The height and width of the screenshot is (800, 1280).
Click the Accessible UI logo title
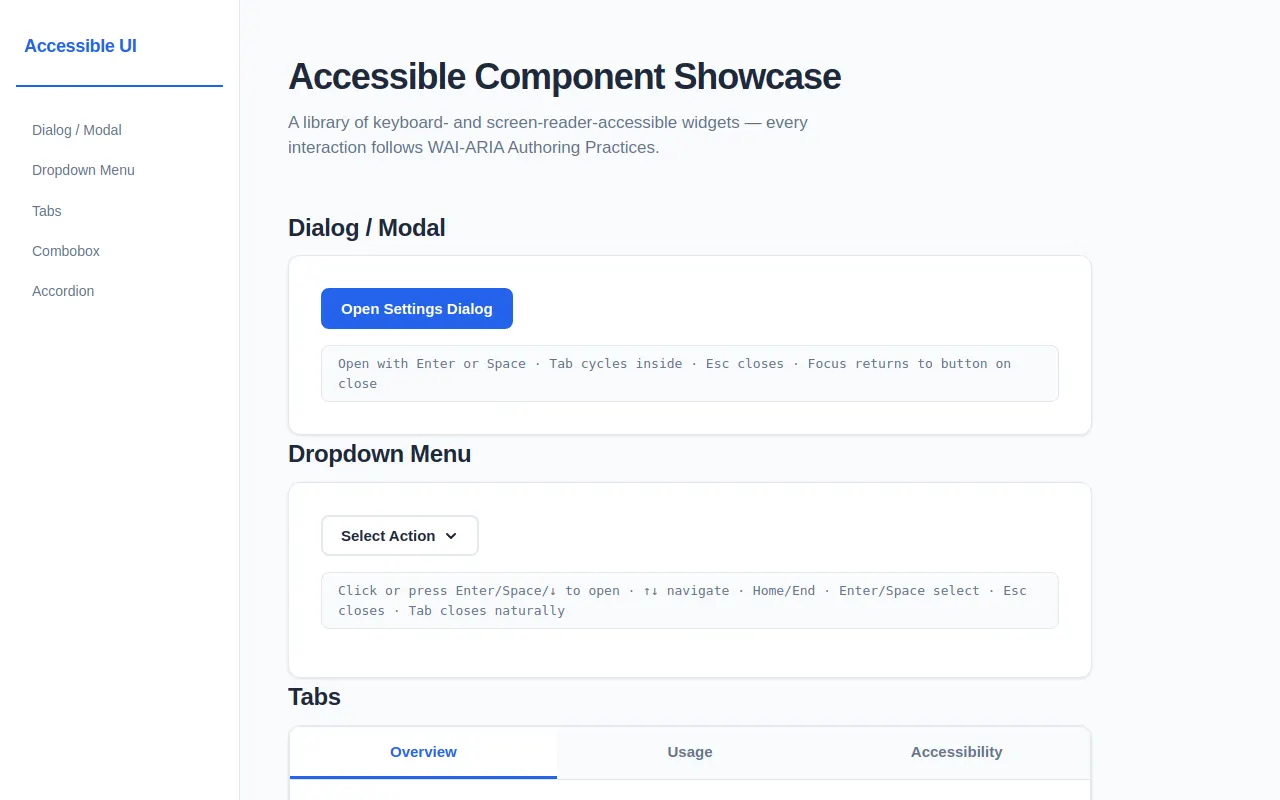[x=80, y=46]
